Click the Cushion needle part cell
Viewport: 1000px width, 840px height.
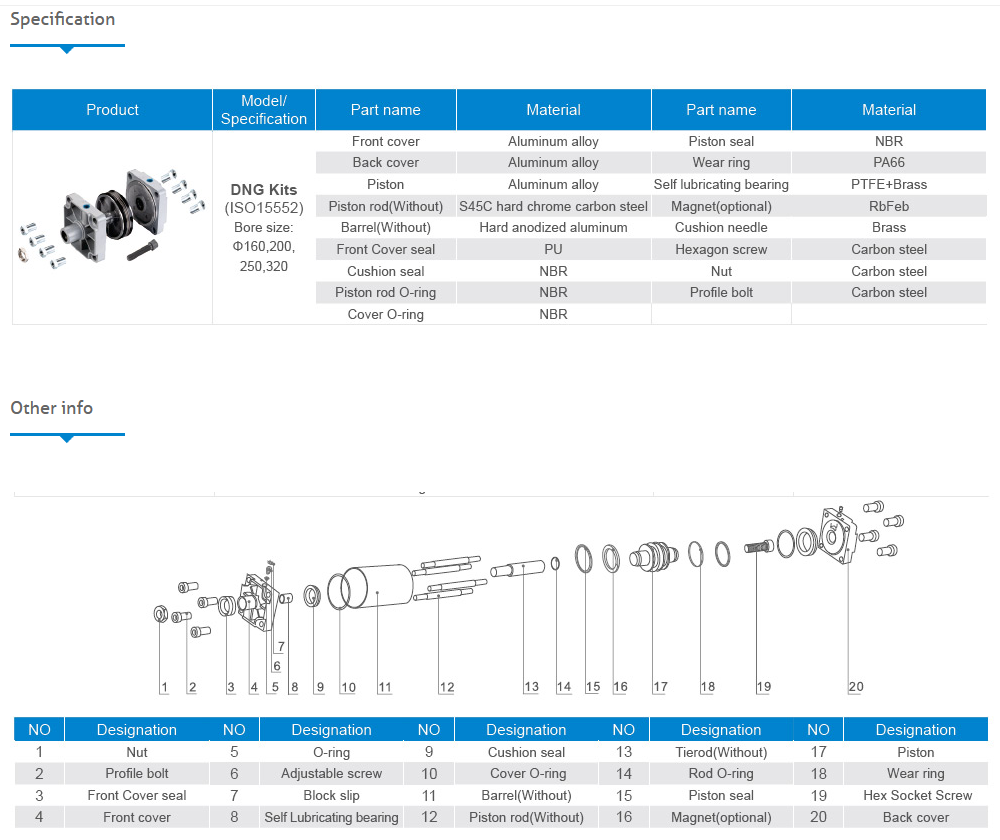(721, 228)
